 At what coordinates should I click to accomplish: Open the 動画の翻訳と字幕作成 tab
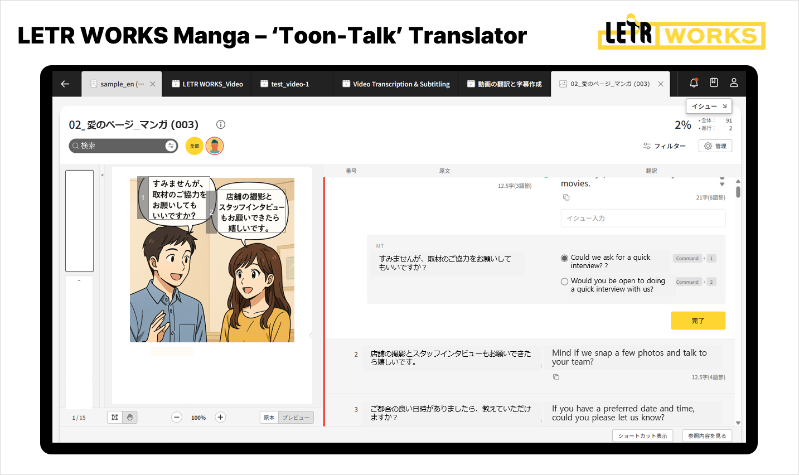pos(504,84)
